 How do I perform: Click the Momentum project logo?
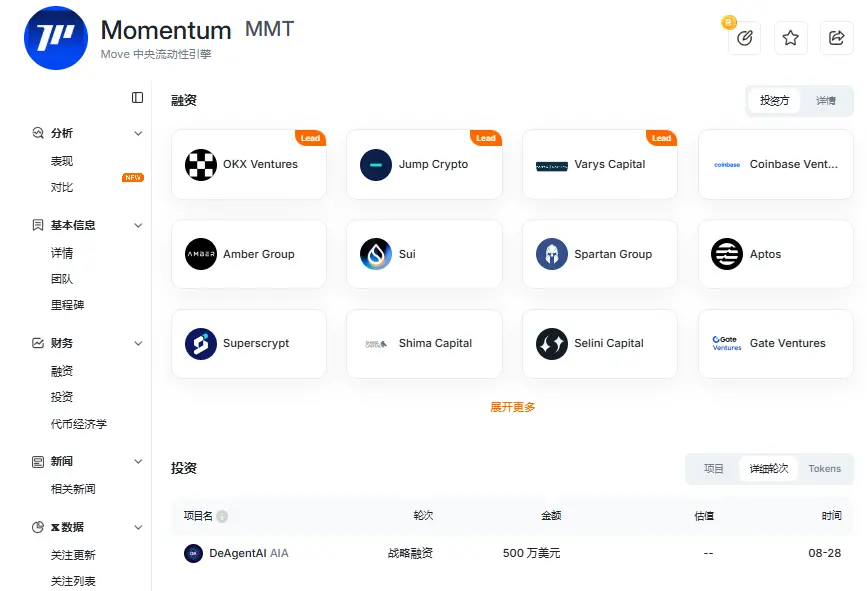pyautogui.click(x=56, y=38)
